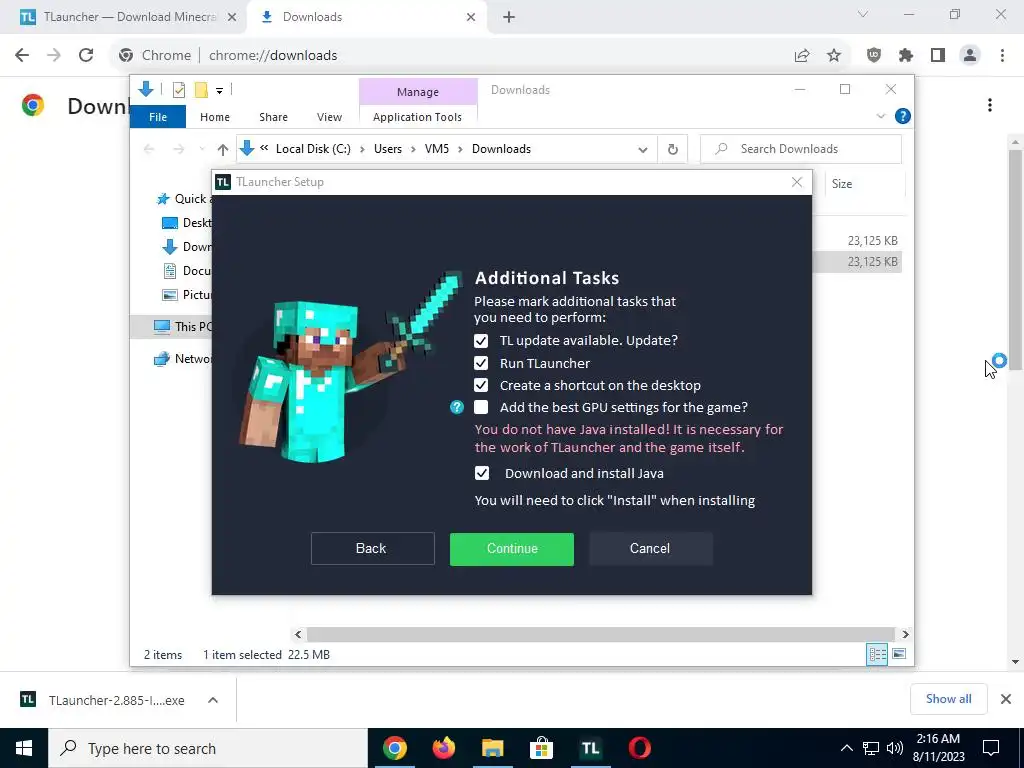Click the share page icon in Chrome

[x=802, y=56]
